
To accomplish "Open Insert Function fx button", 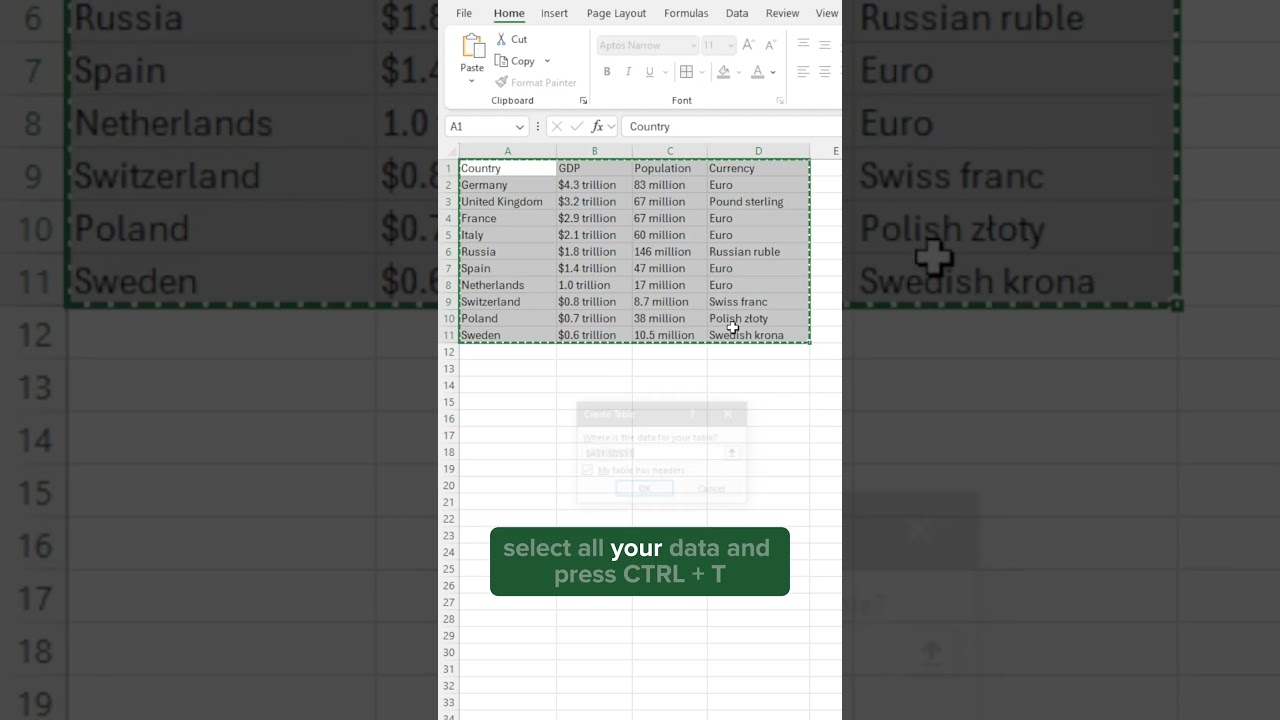I will point(597,126).
